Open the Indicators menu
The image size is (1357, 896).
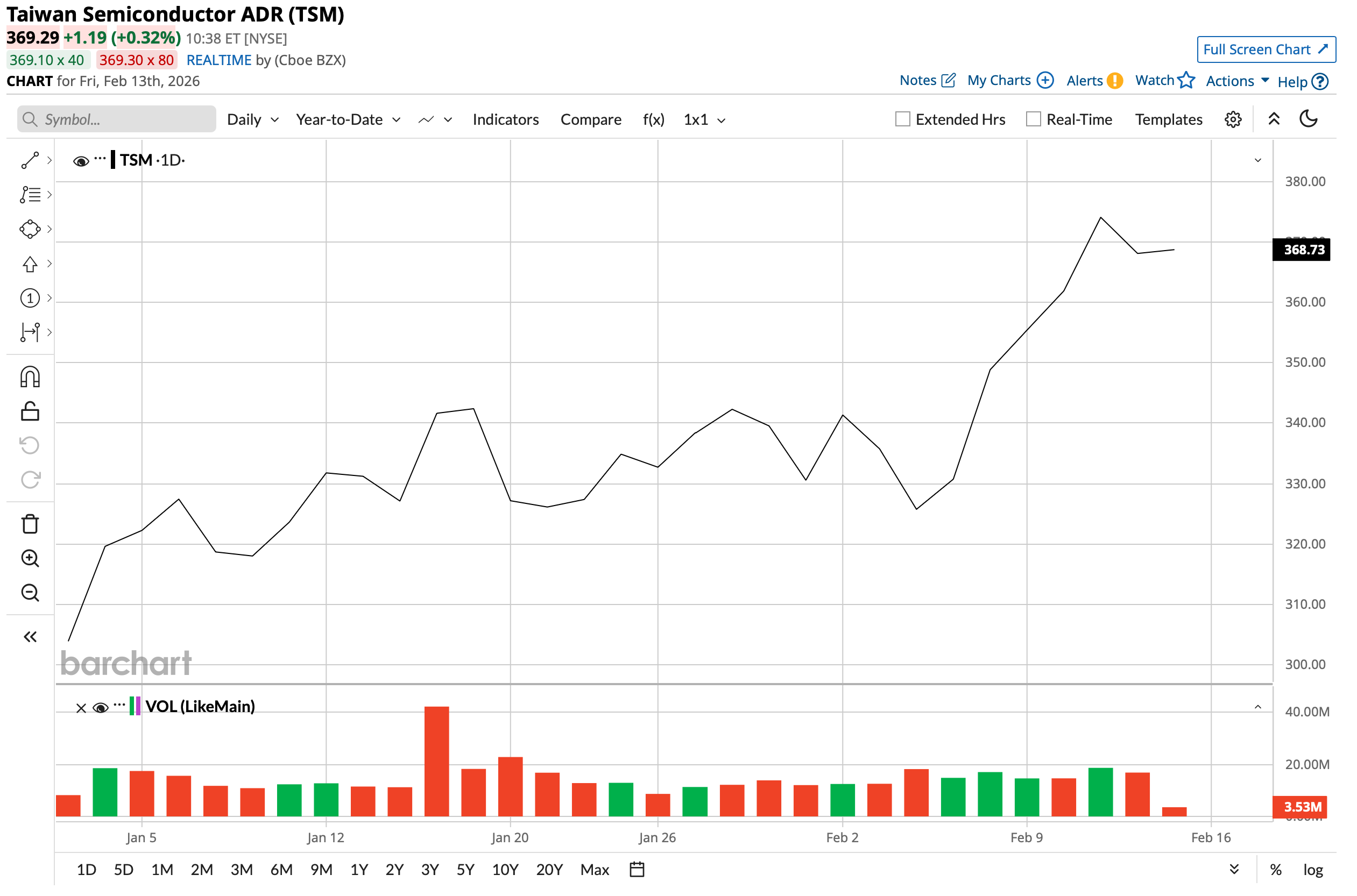(x=505, y=119)
